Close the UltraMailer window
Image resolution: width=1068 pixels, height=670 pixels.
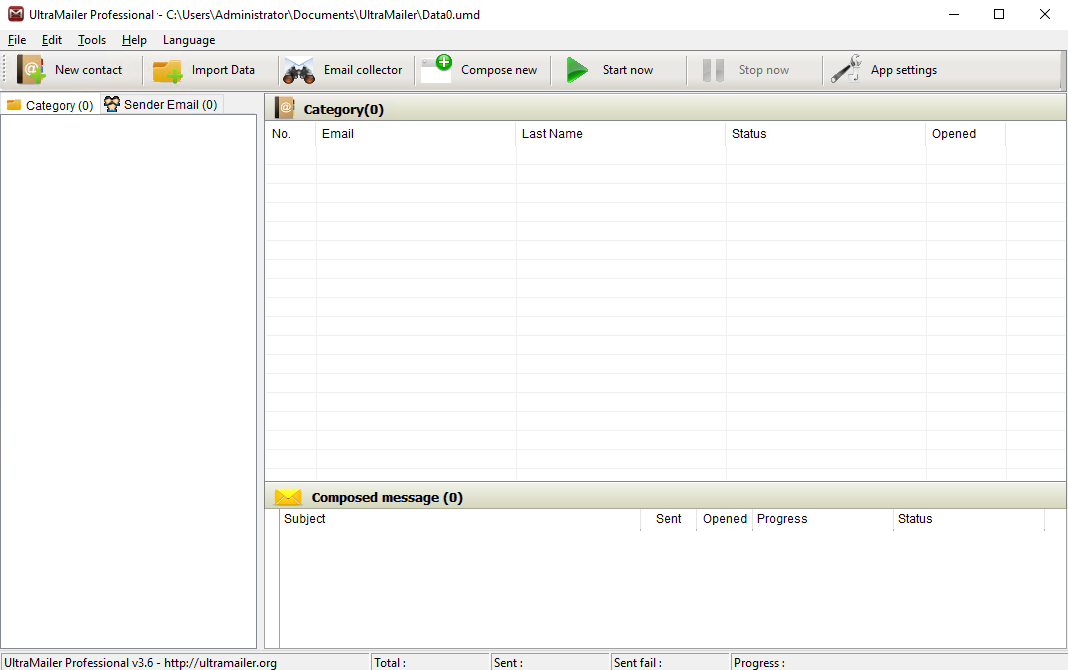coord(1044,14)
